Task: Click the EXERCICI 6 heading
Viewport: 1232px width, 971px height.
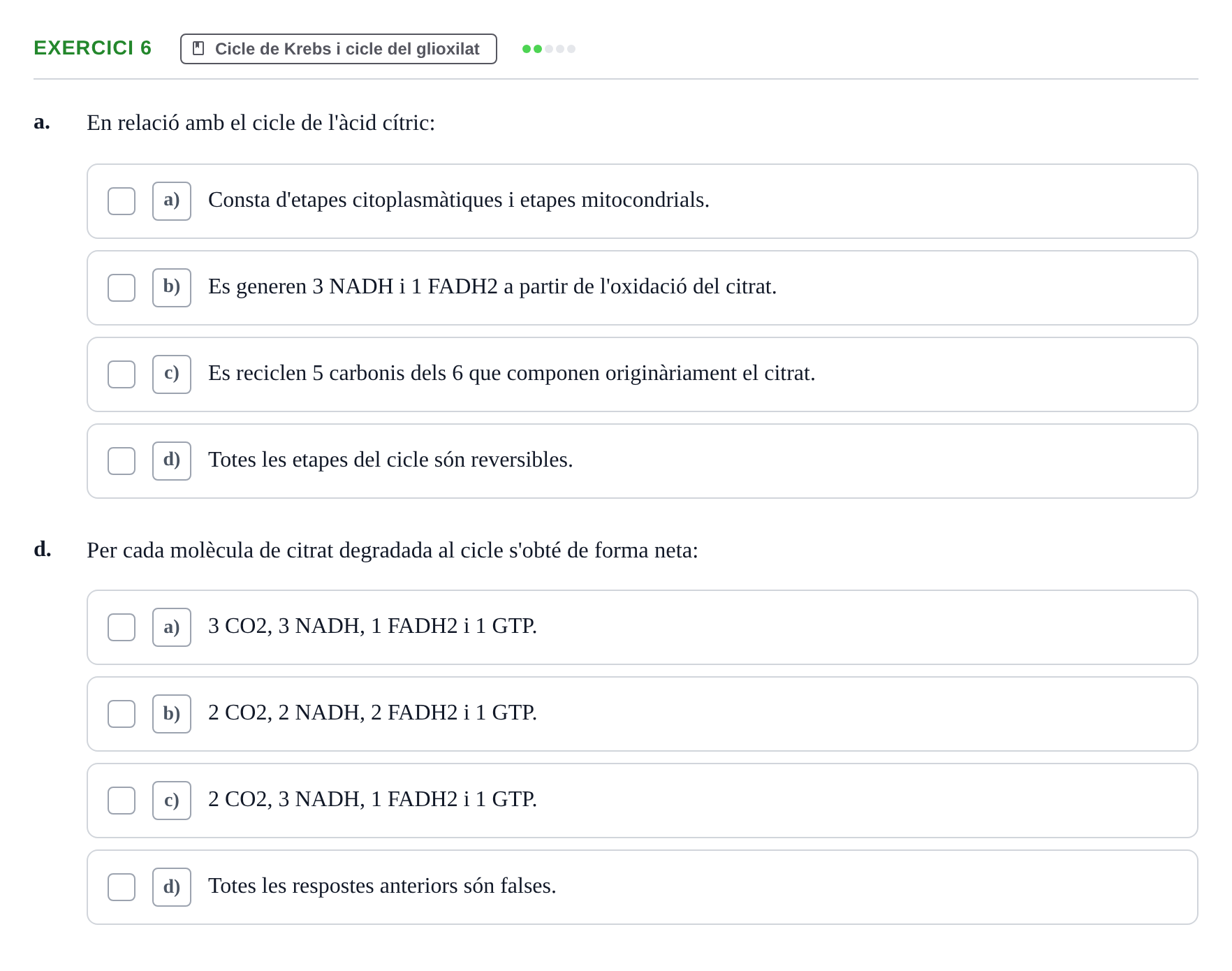Action: click(92, 48)
